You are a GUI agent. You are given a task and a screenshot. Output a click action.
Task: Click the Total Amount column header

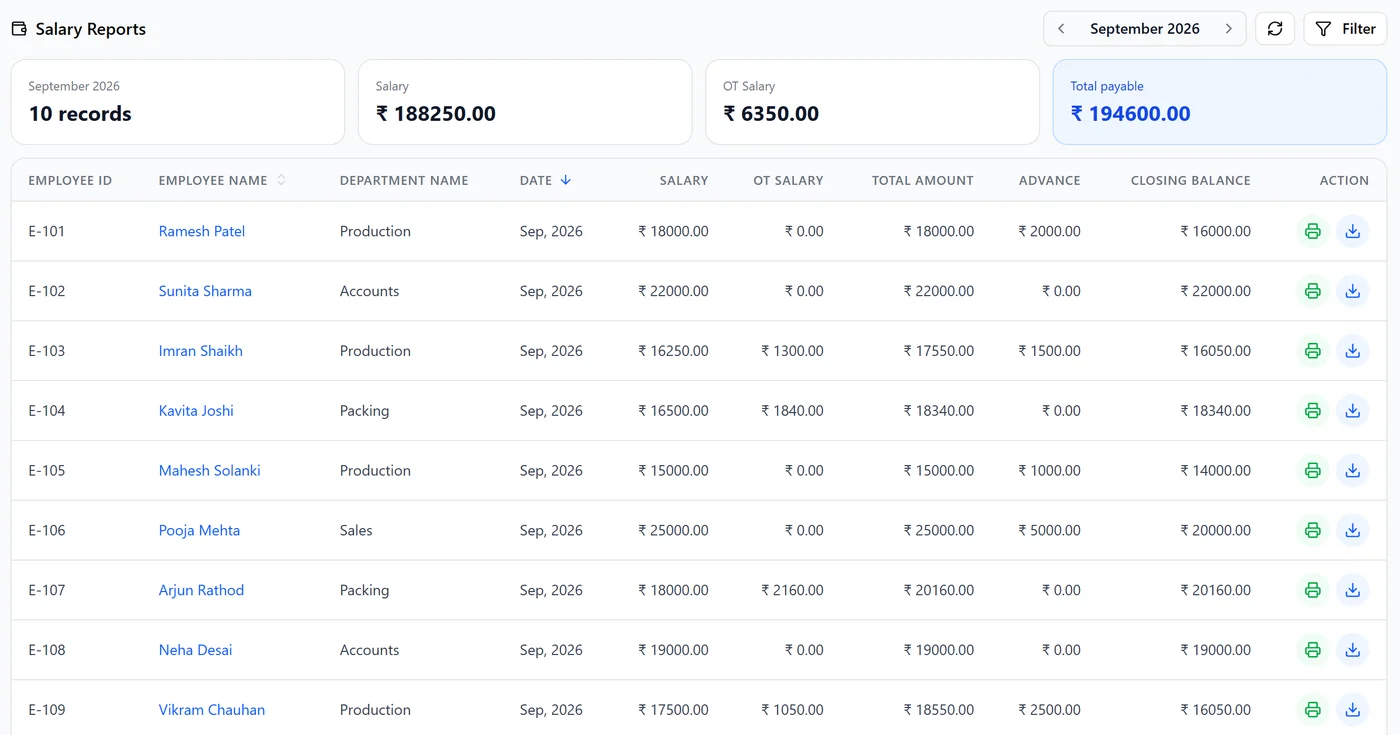tap(923, 181)
